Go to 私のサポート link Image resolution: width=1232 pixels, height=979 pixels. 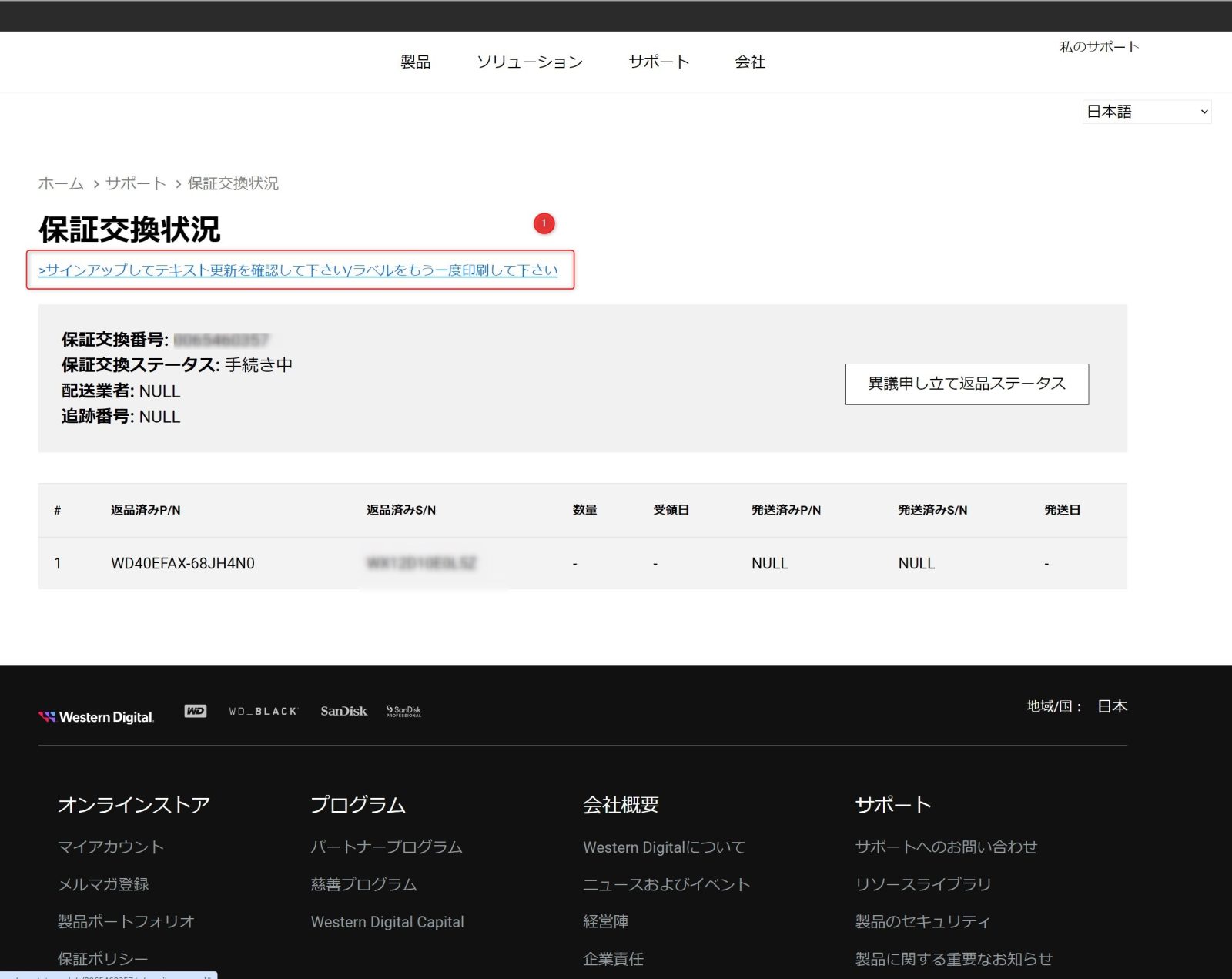click(x=1099, y=47)
